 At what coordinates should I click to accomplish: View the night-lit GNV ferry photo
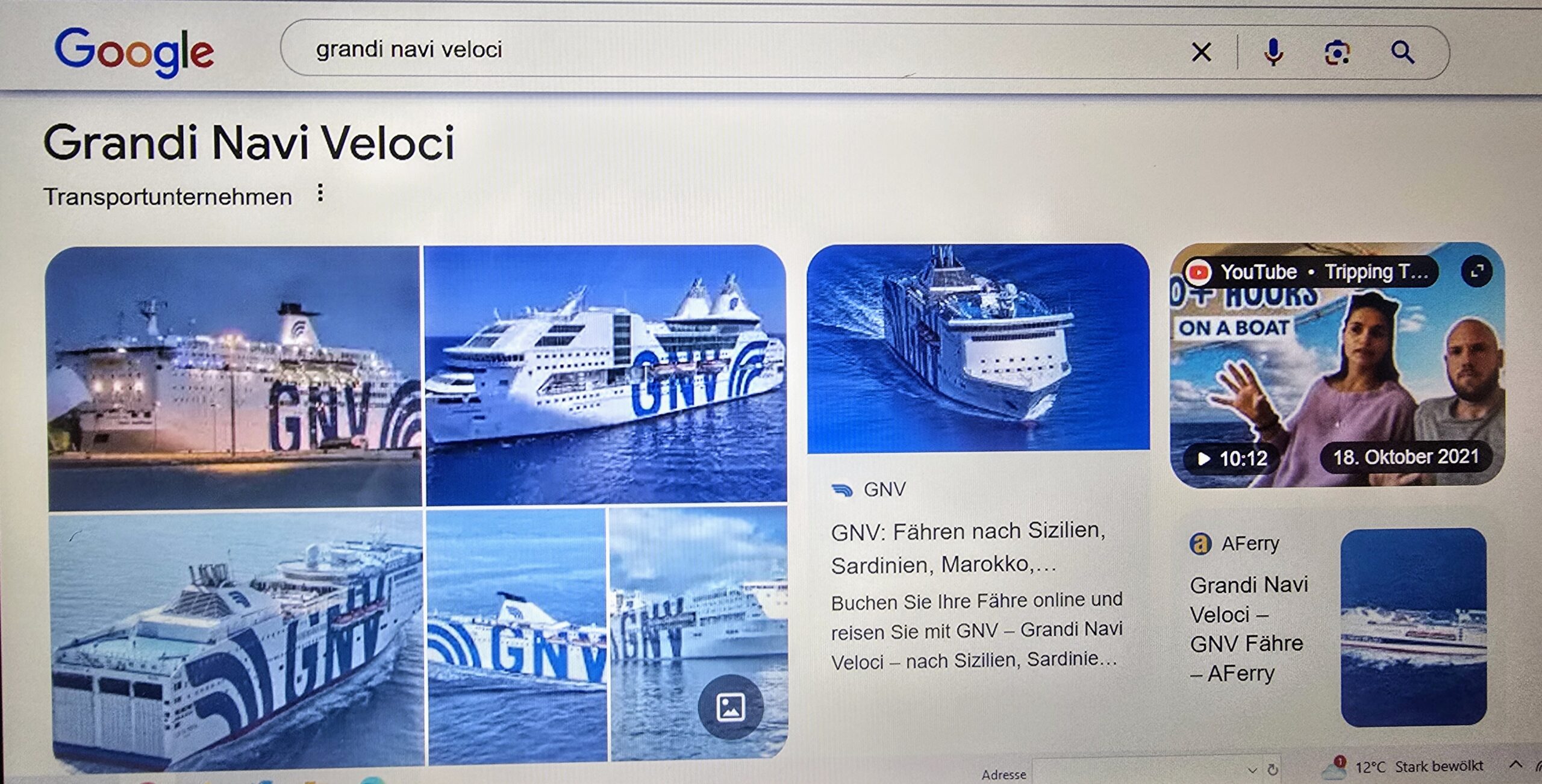pos(234,377)
